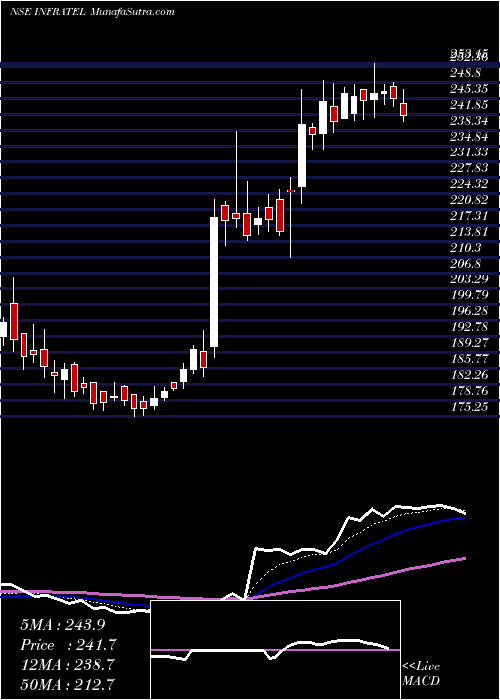Click the 178.76 price label
Image resolution: width=500 pixels, height=700 pixels.
(x=469, y=391)
